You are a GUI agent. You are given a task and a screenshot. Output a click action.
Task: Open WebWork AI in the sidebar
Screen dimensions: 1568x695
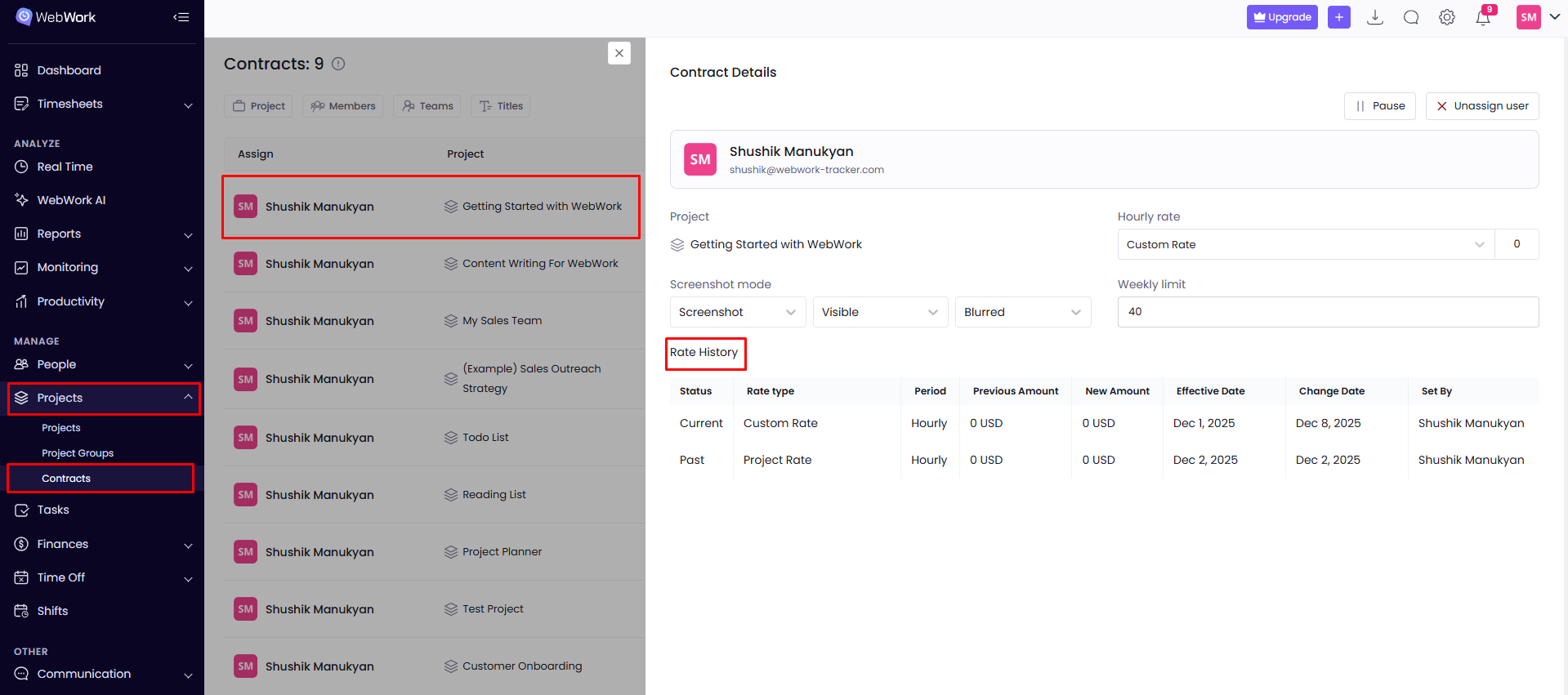[x=71, y=200]
